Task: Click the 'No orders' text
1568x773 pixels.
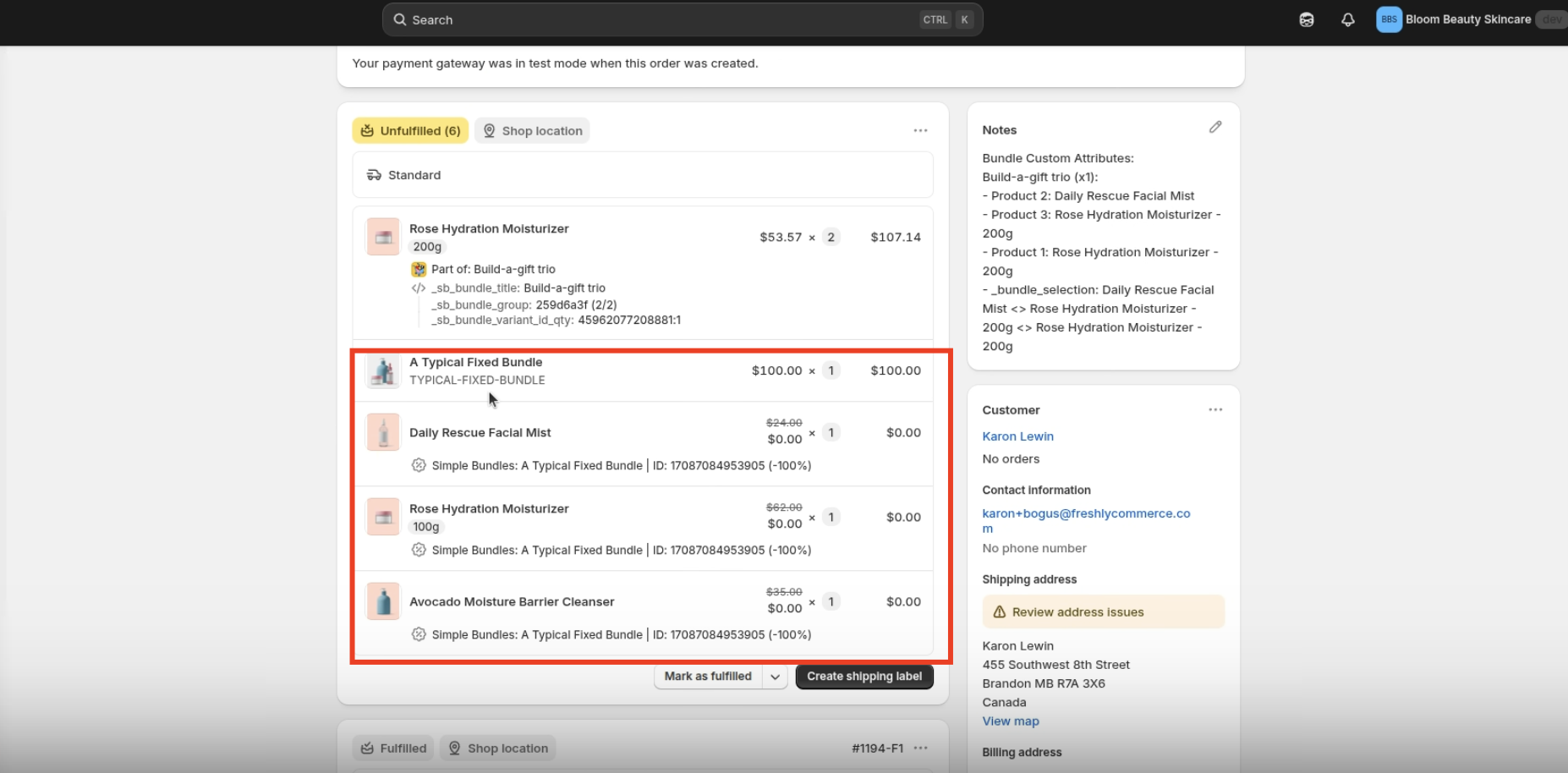Action: point(1011,459)
